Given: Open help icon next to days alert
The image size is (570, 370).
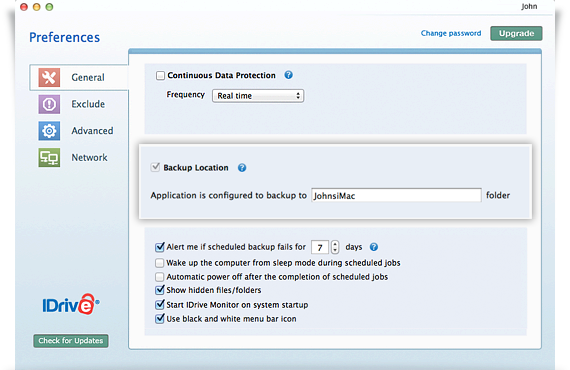Looking at the screenshot, I should tap(374, 247).
